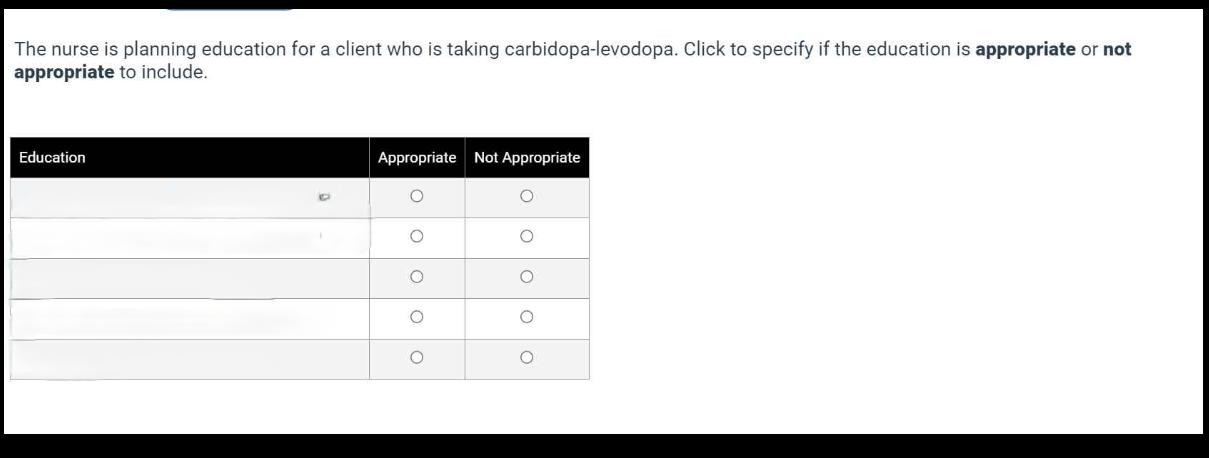Set the fifth education row to Appropriate
Image resolution: width=1209 pixels, height=458 pixels.
tap(417, 357)
